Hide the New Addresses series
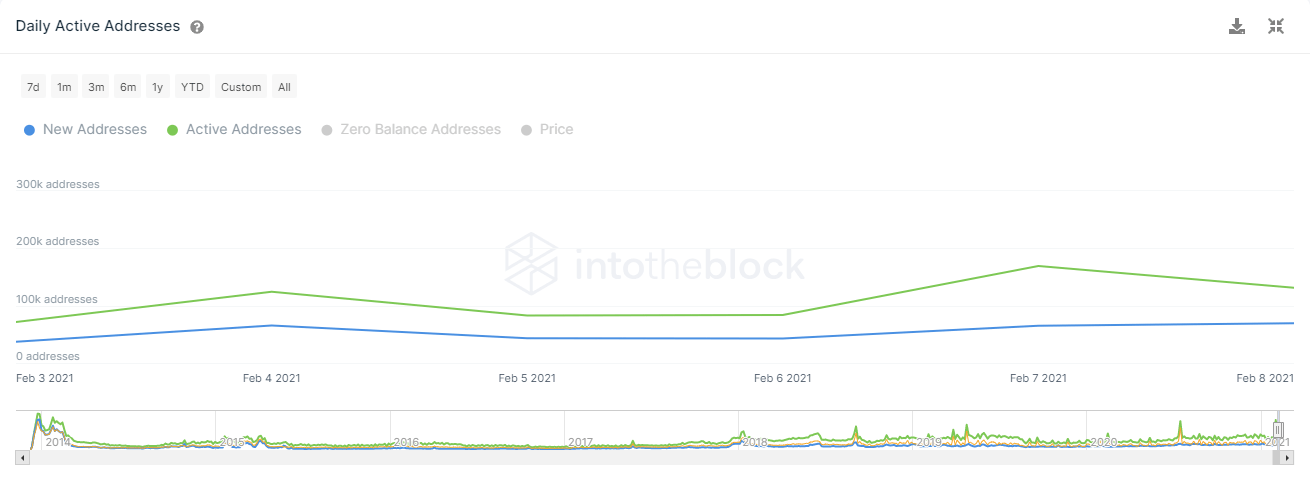This screenshot has height=477, width=1310. (95, 129)
